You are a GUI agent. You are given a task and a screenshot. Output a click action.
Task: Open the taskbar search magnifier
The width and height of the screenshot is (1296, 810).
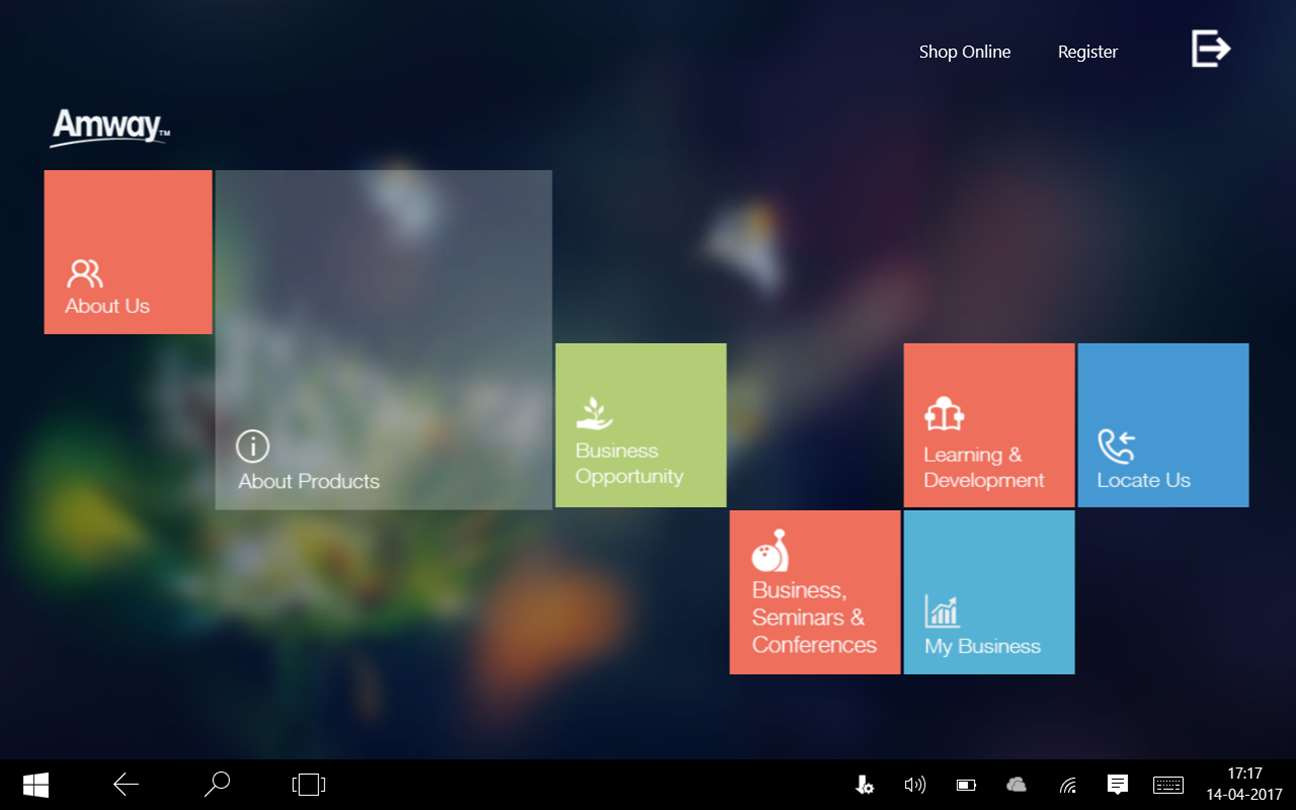[x=217, y=785]
